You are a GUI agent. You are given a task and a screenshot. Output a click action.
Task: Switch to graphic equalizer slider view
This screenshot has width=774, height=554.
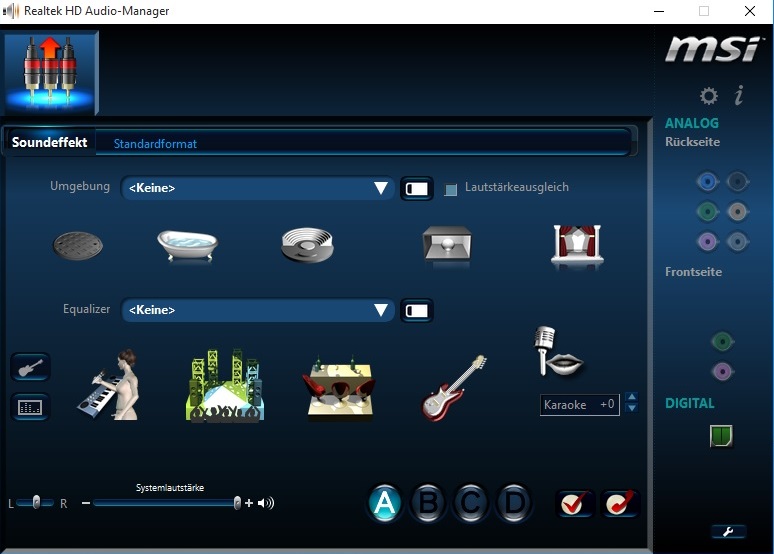(x=30, y=407)
